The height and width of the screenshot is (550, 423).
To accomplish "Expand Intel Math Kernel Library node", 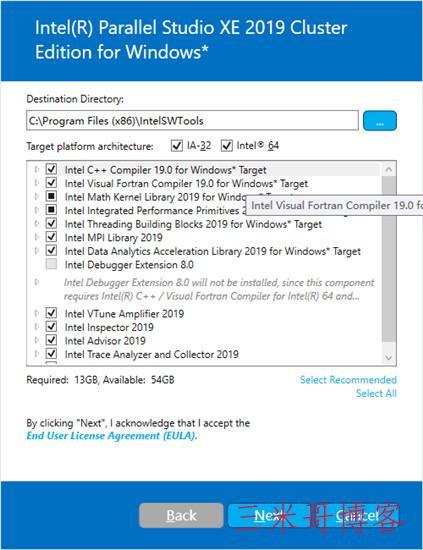I will pyautogui.click(x=36, y=196).
